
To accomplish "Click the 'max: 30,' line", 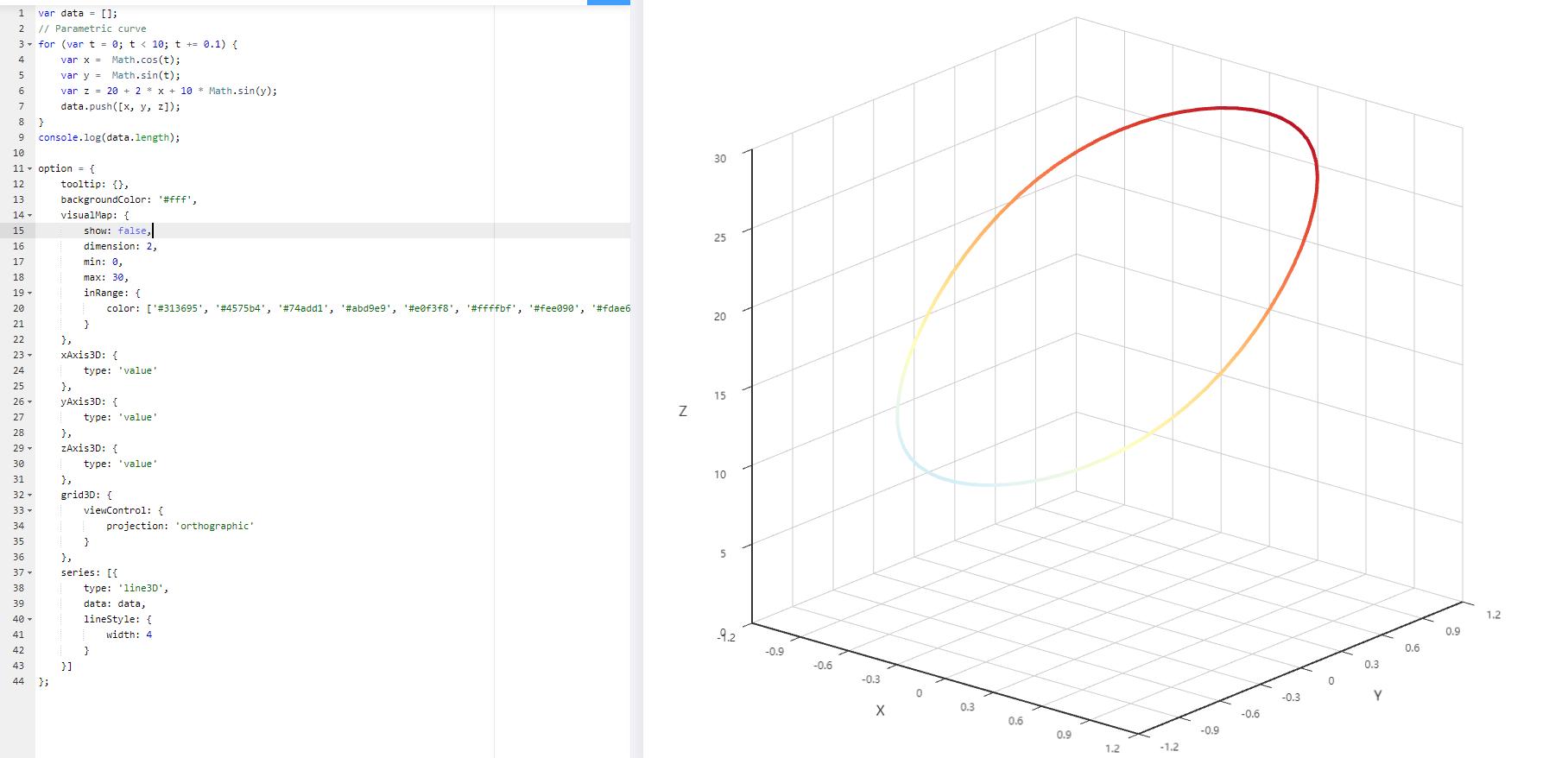I will [106, 277].
